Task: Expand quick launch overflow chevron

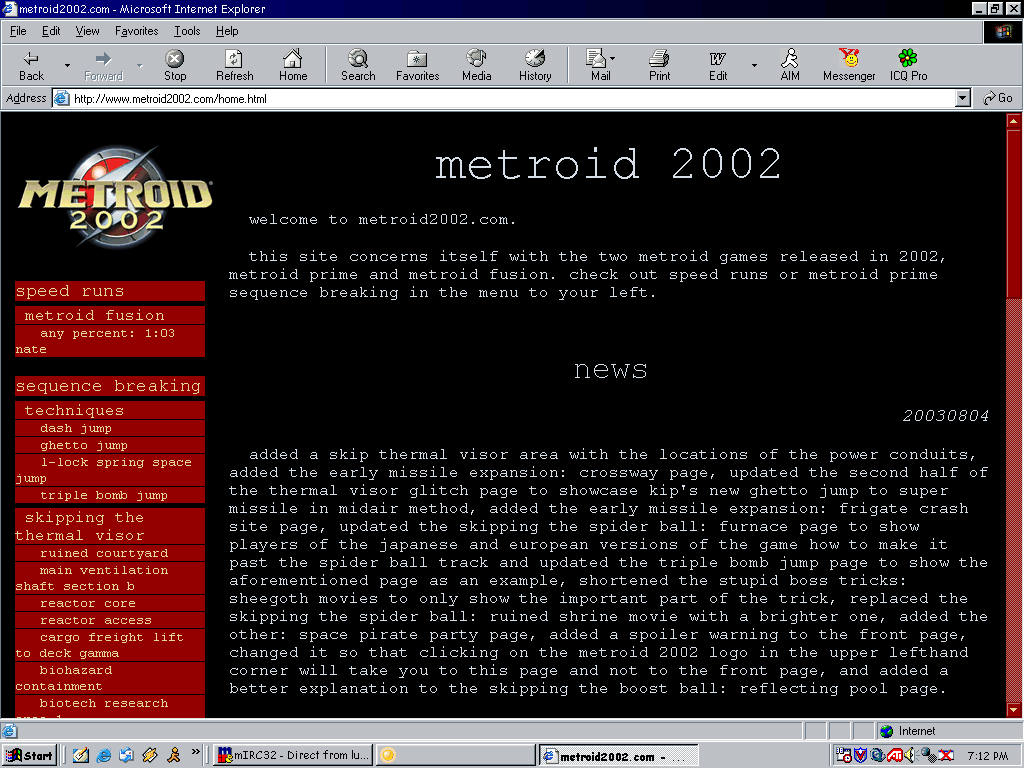Action: pos(195,753)
